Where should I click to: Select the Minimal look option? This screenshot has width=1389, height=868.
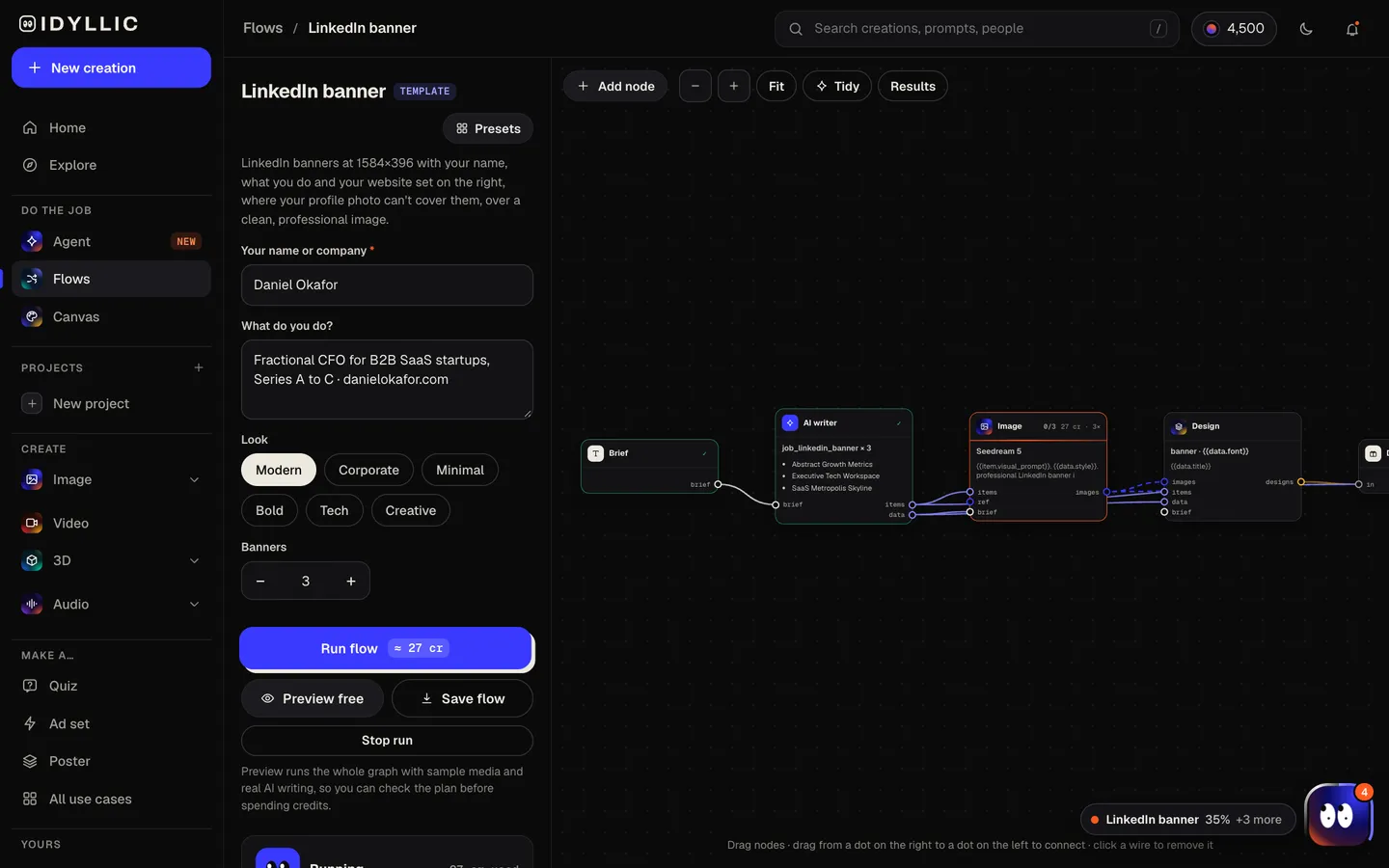click(460, 470)
